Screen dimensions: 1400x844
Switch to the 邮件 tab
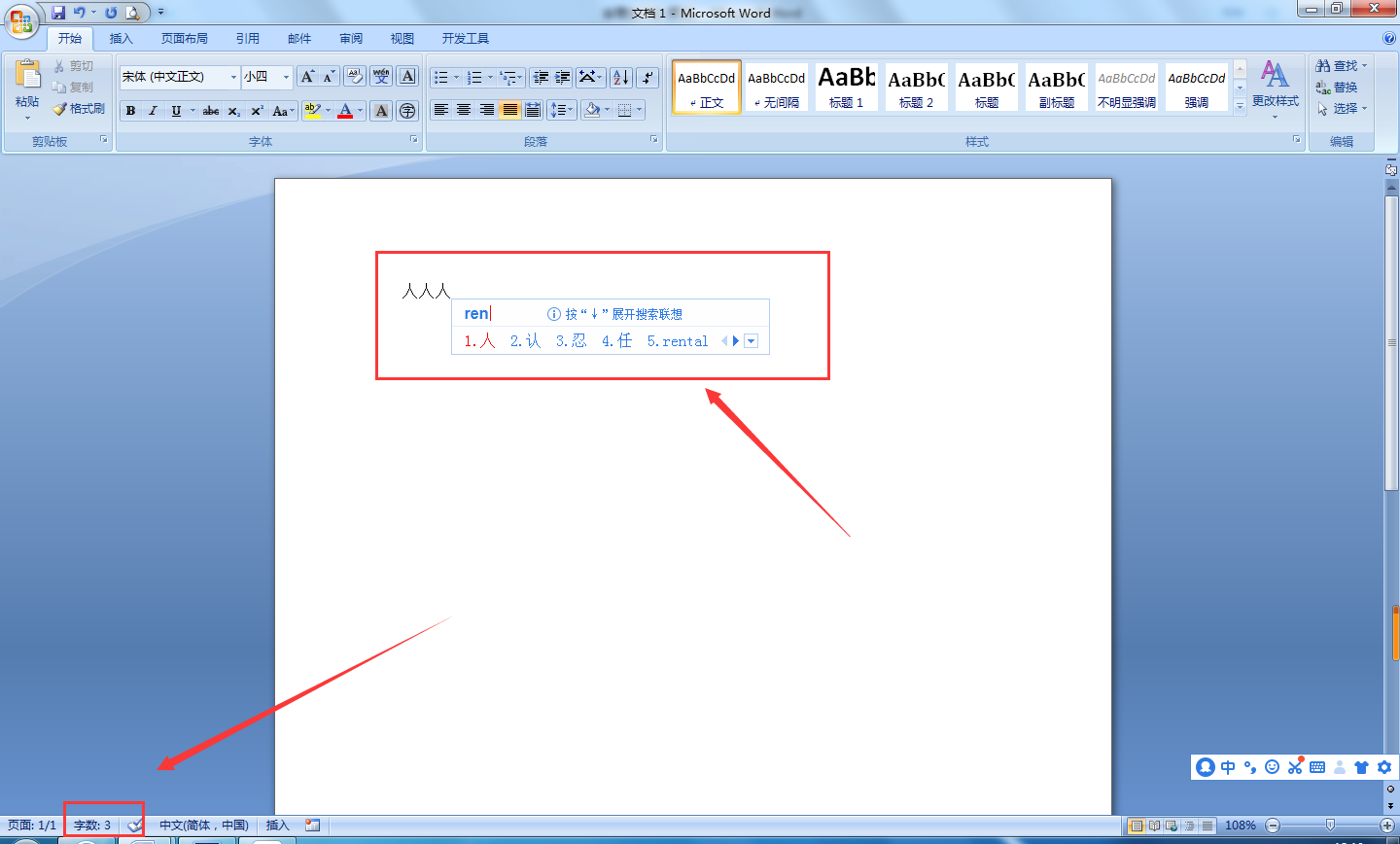[x=299, y=39]
